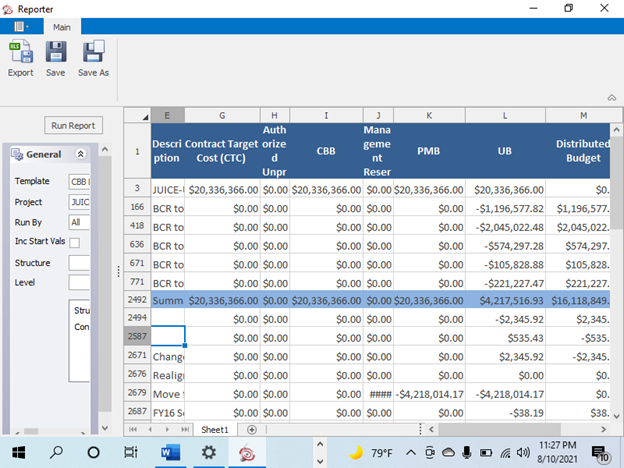Select row 2492 header
Screen dimensions: 624x468
click(x=137, y=300)
